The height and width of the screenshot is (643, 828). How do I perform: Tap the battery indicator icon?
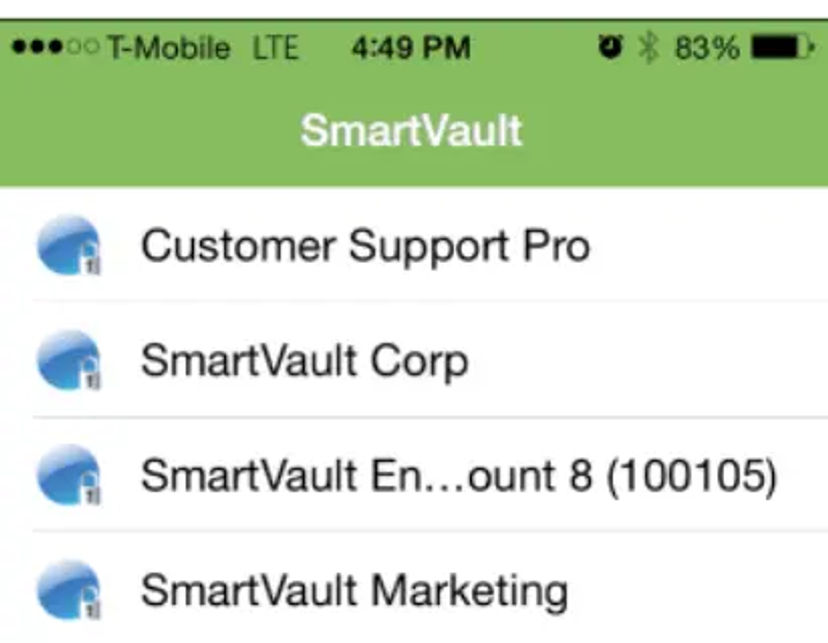click(782, 47)
